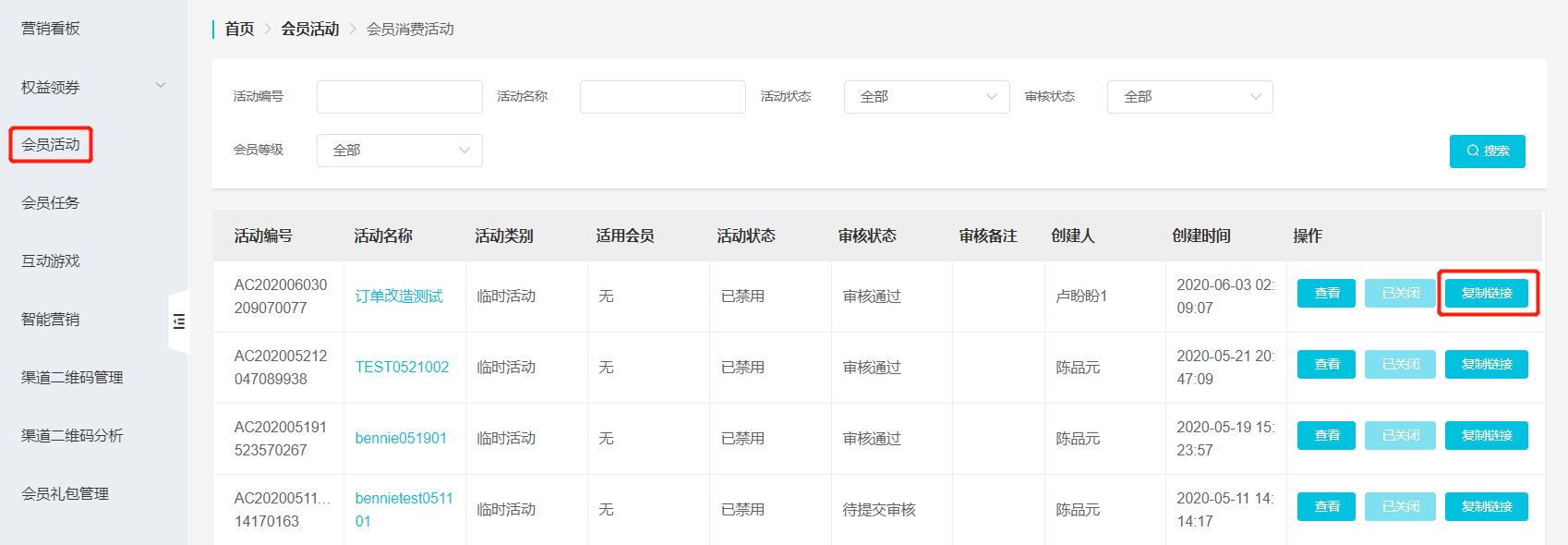Image resolution: width=1568 pixels, height=545 pixels.
Task: Open the 审核状态 dropdown
Action: (1190, 97)
